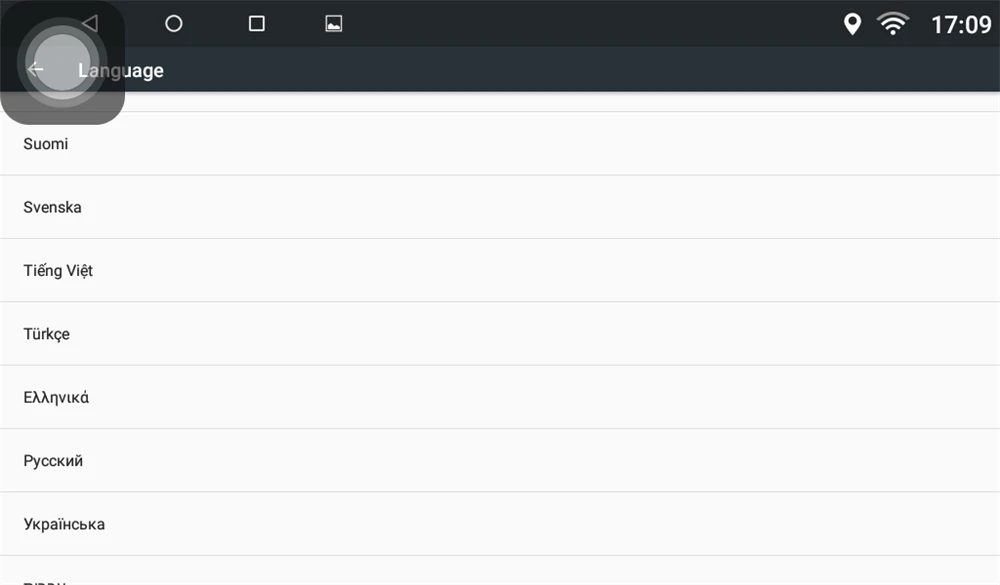The height and width of the screenshot is (585, 1000).
Task: Tap the Wi-Fi signal status icon
Action: point(893,24)
